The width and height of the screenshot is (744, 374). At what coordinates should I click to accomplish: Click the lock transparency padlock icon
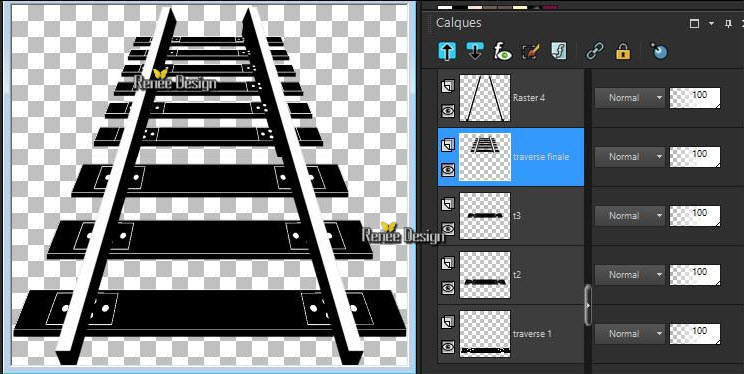(623, 51)
